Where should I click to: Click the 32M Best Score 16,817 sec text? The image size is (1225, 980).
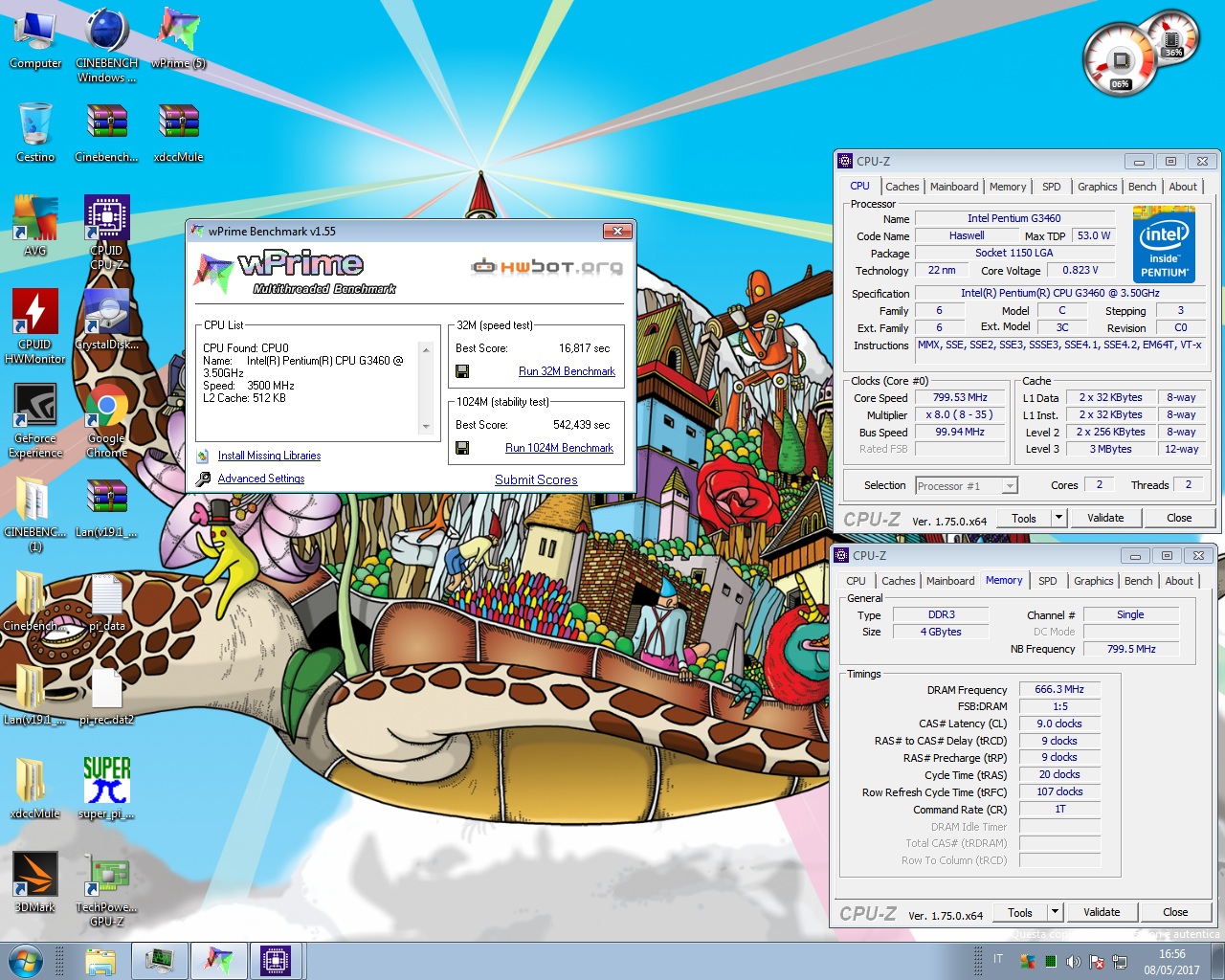click(x=584, y=348)
